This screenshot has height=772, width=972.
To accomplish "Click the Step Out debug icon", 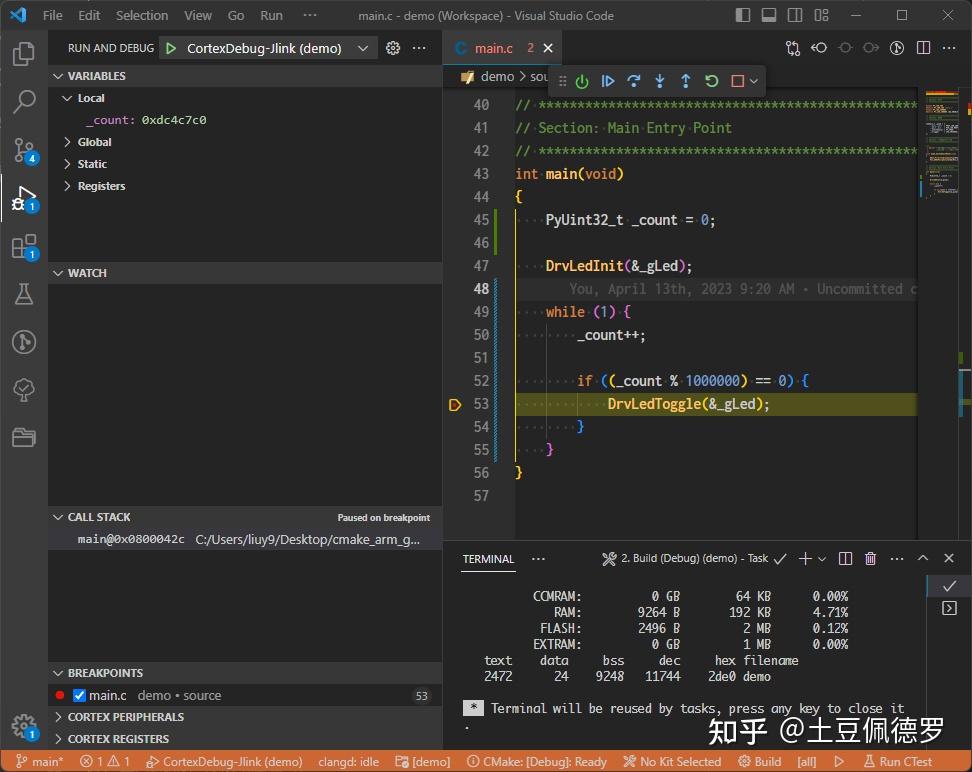I will [x=686, y=81].
